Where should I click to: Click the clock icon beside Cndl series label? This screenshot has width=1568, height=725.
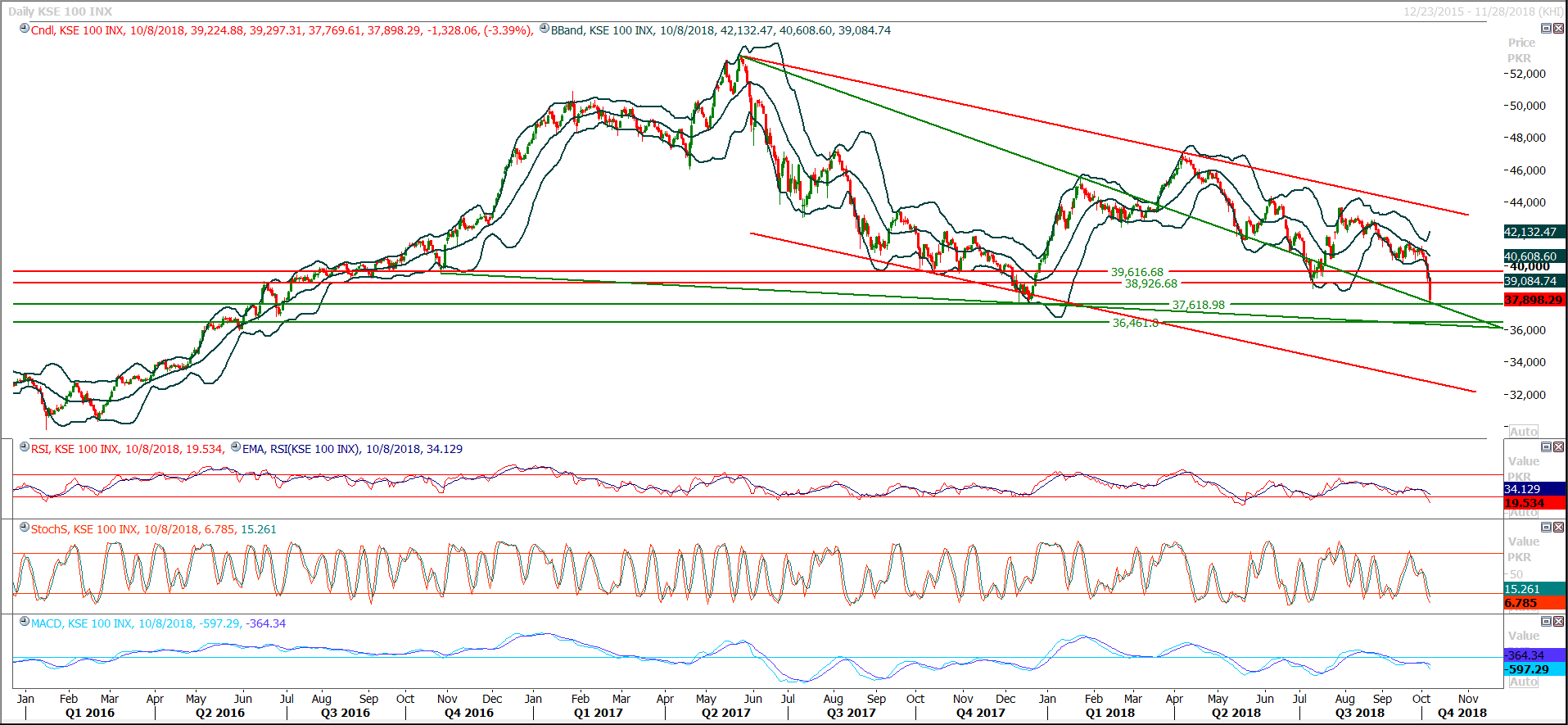[x=25, y=29]
